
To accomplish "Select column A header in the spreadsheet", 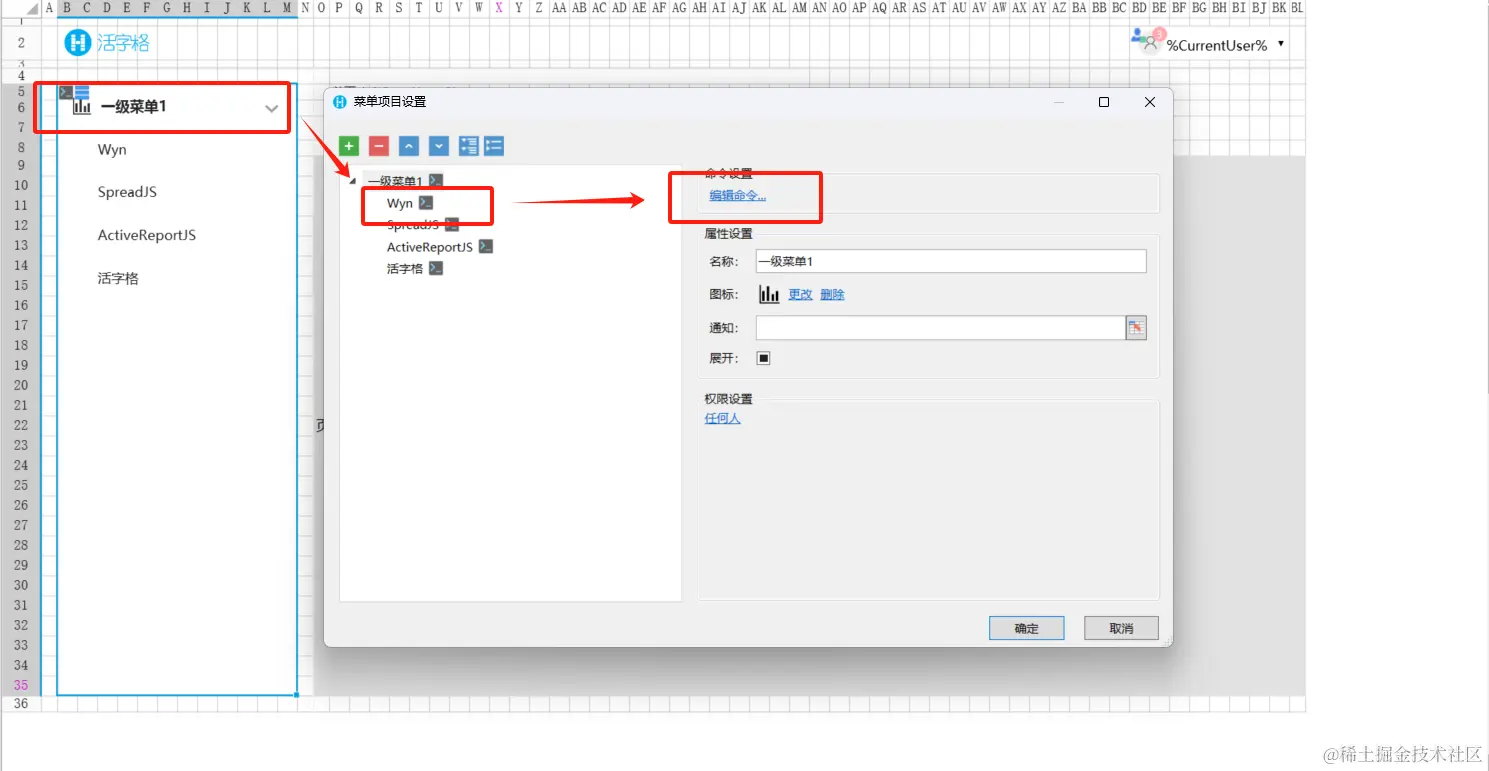I will click(x=49, y=7).
